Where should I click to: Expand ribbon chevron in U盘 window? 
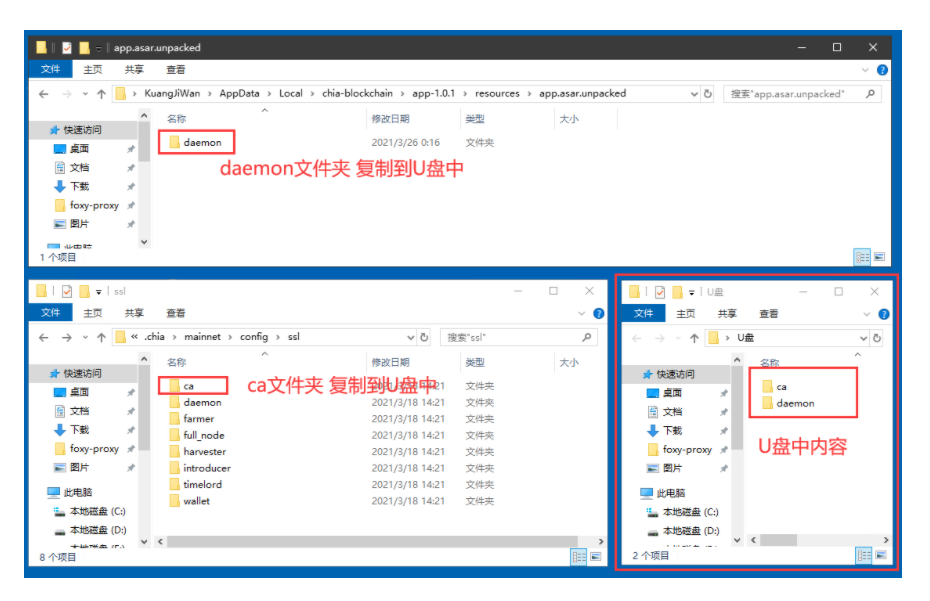pos(862,314)
